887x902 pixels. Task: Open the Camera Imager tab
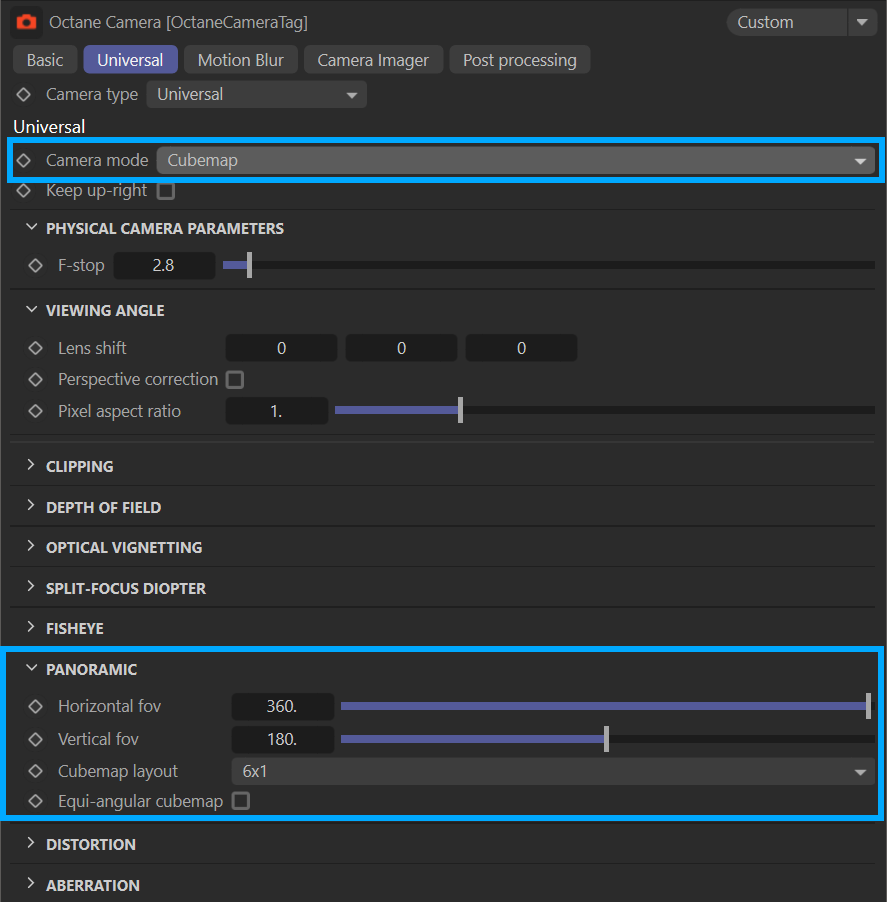[x=373, y=60]
